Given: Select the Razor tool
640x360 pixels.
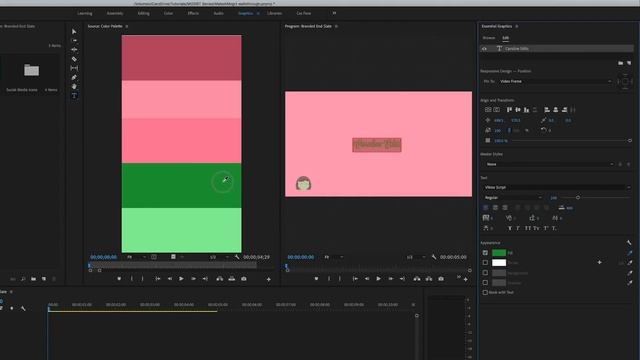Looking at the screenshot, I should point(74,59).
